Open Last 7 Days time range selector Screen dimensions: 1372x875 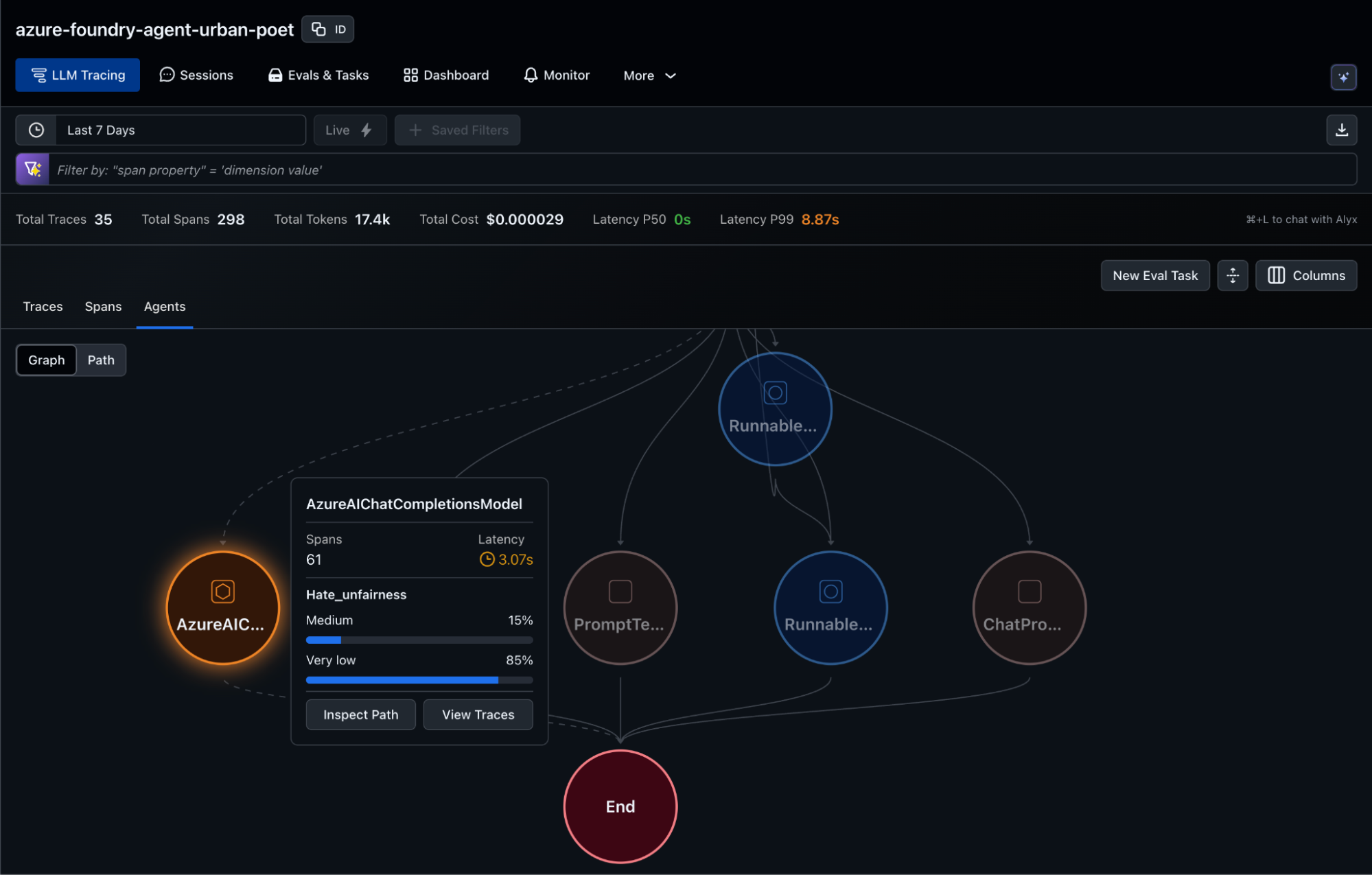tap(180, 130)
